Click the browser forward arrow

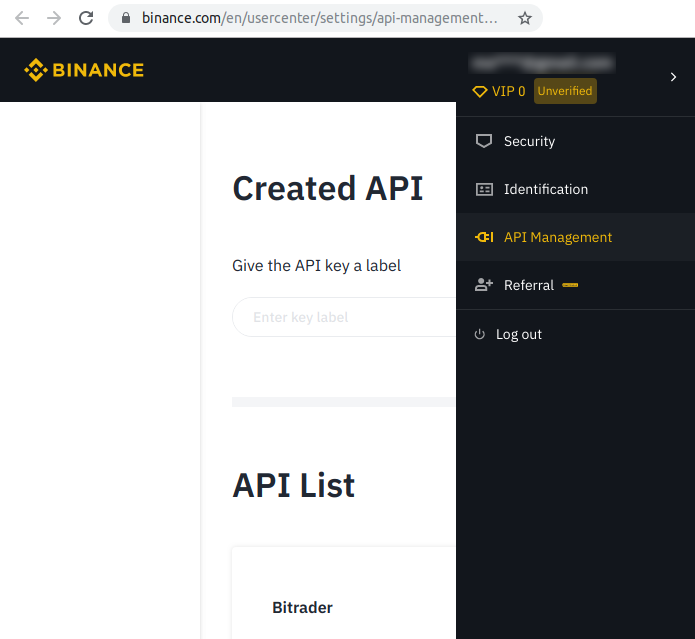[54, 18]
